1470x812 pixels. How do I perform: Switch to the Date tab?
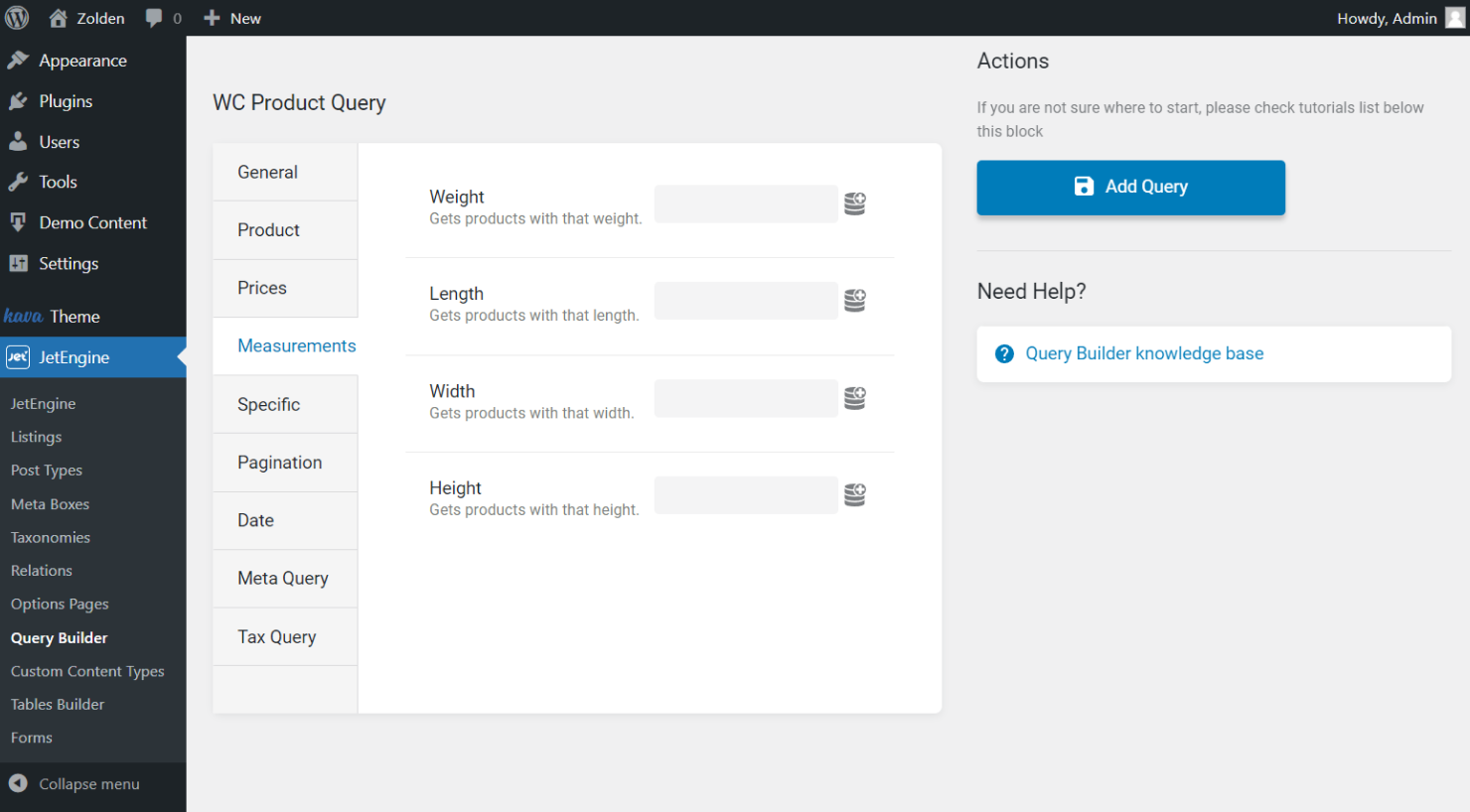[x=285, y=520]
